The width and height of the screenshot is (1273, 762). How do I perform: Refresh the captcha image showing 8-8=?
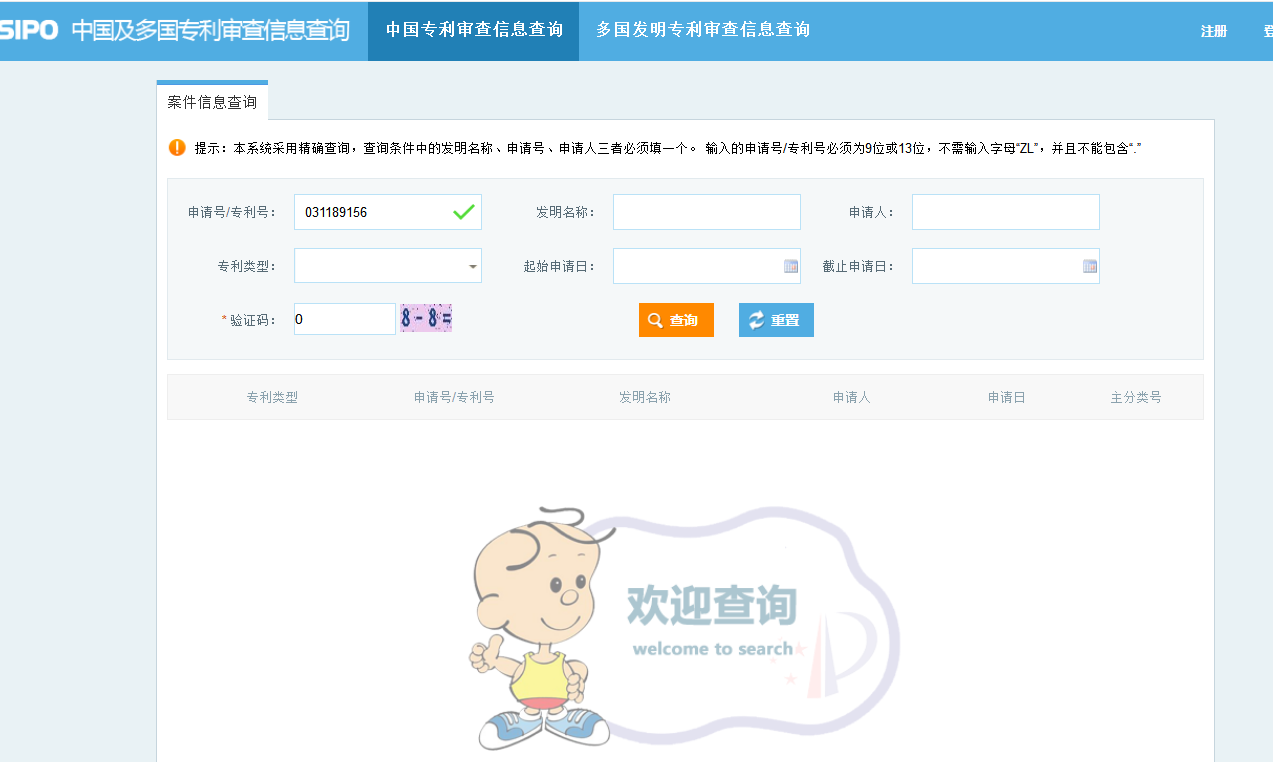426,319
